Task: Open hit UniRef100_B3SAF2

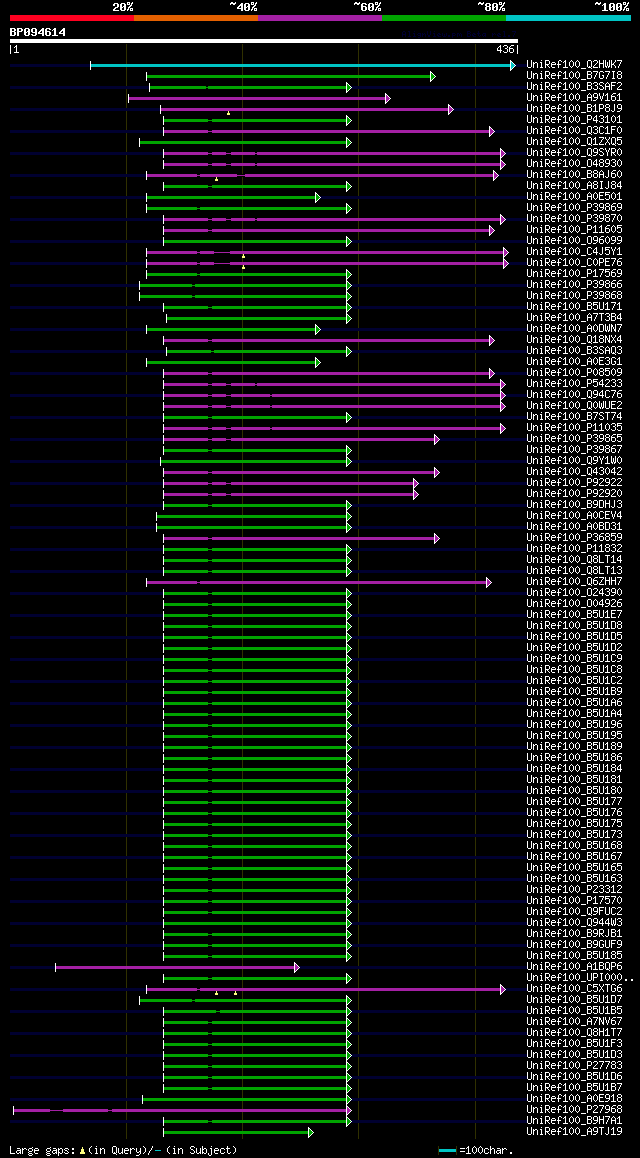Action: [574, 87]
